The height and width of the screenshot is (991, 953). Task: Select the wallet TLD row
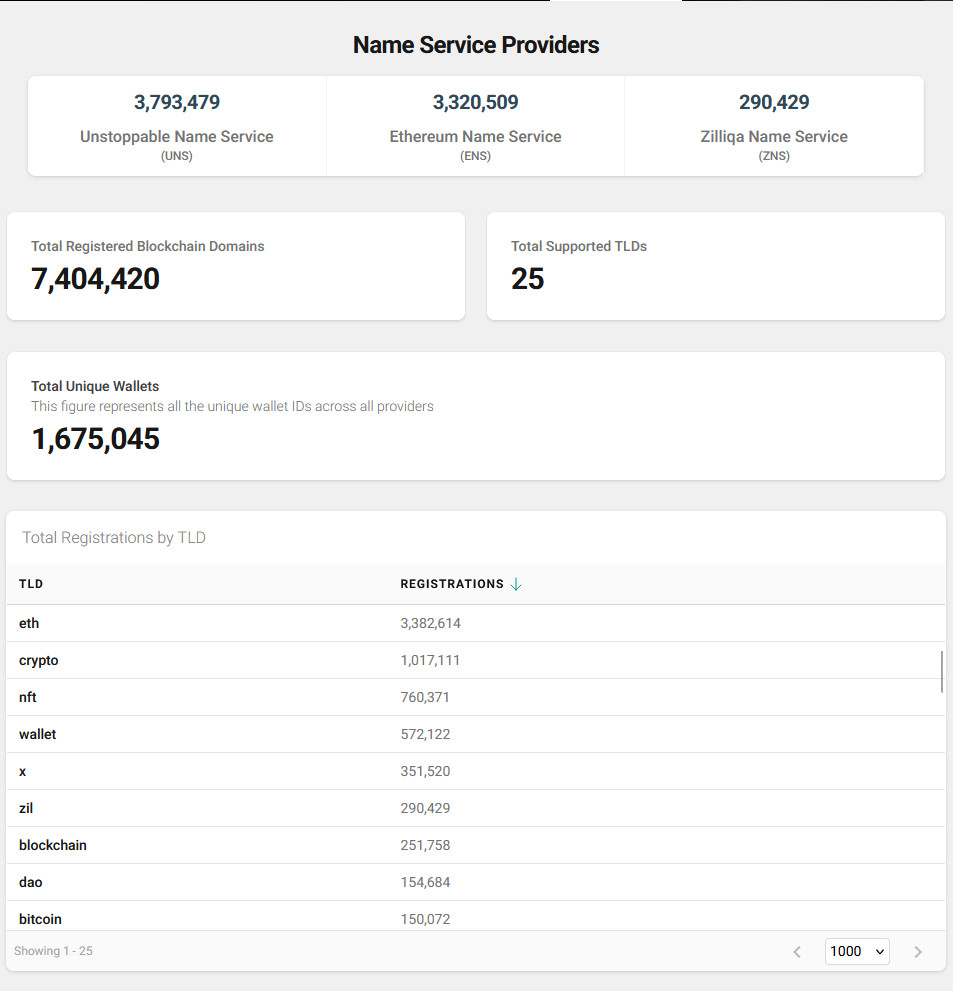click(x=475, y=734)
